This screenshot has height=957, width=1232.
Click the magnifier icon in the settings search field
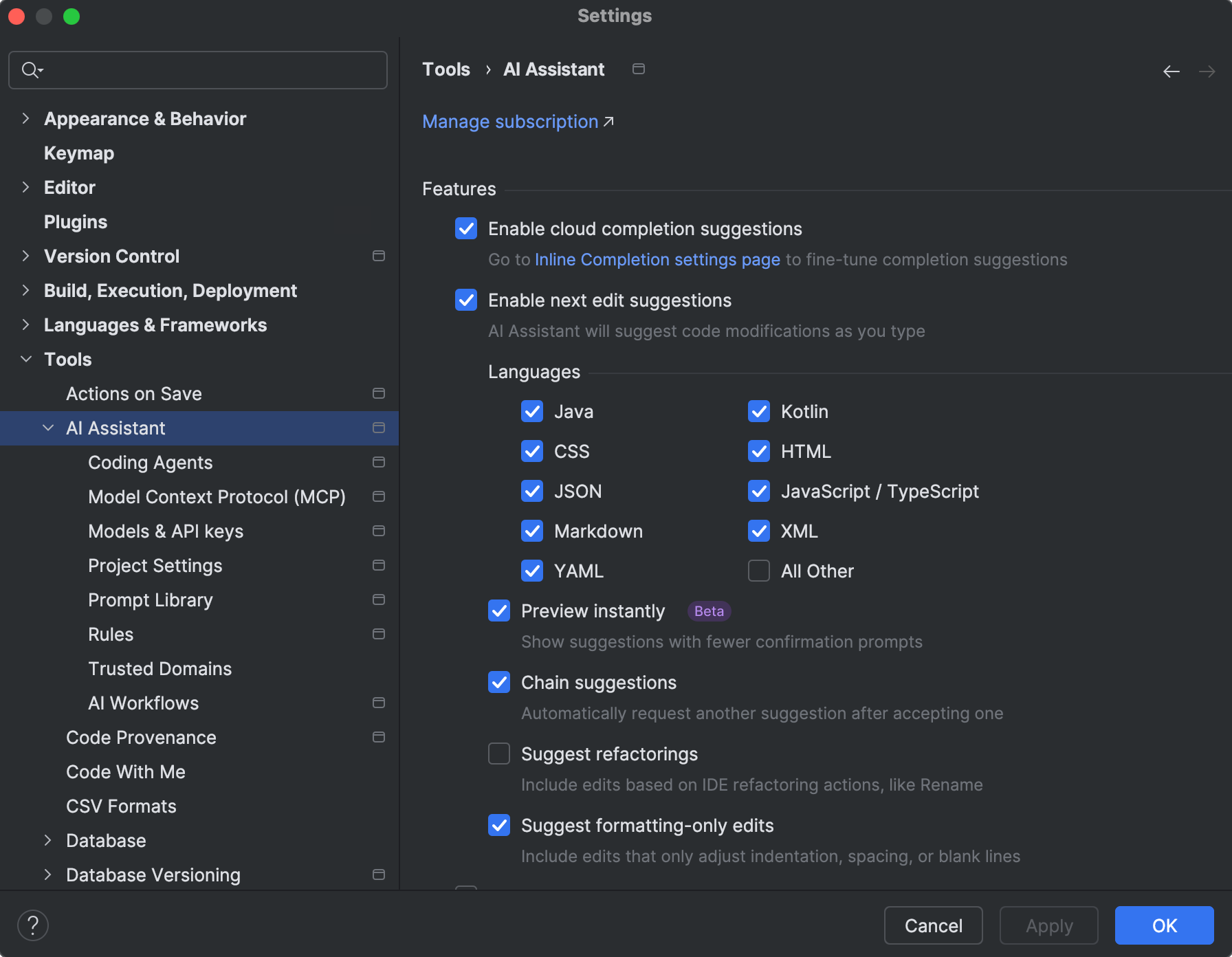pos(30,69)
